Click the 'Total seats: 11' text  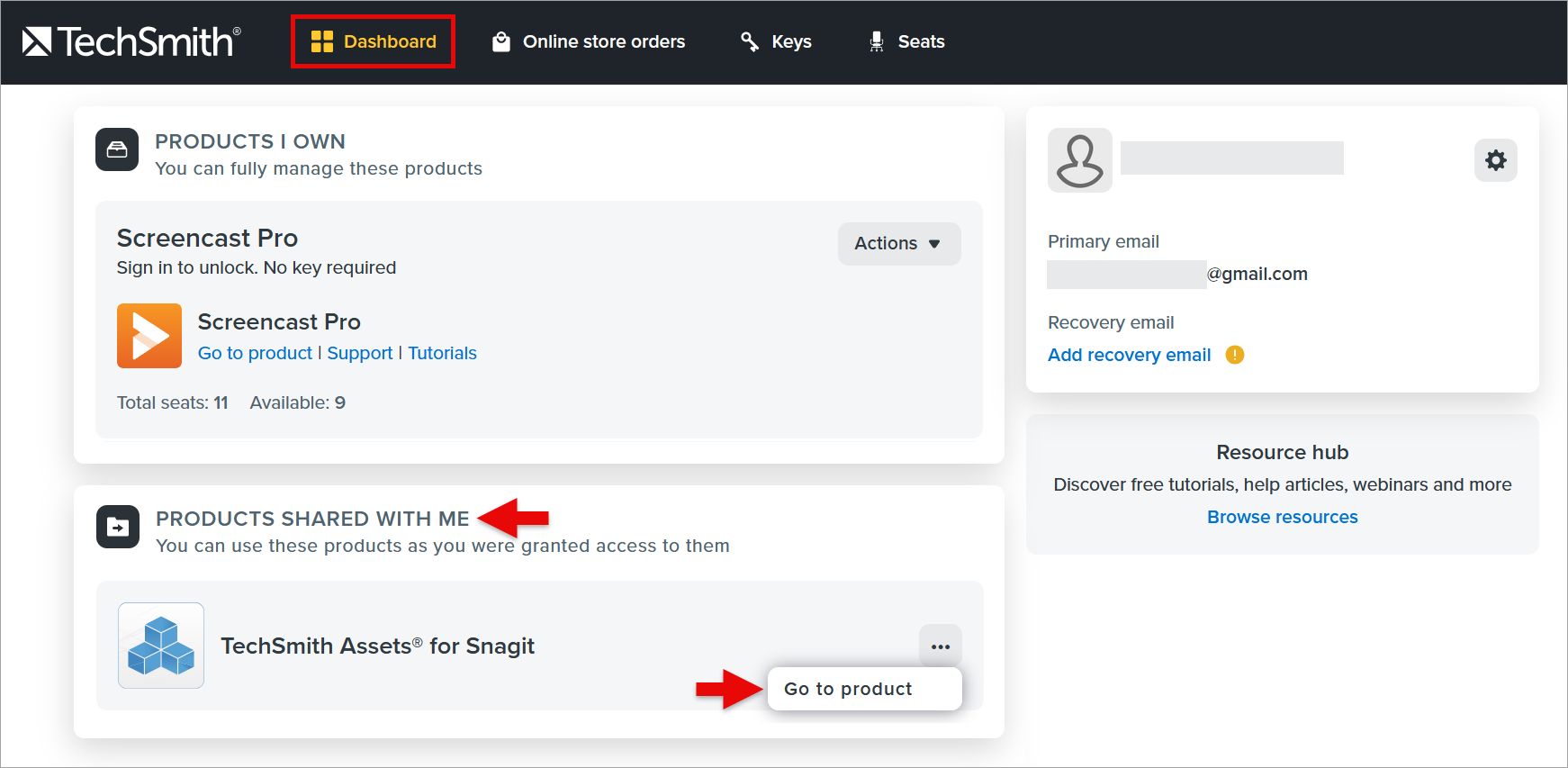[x=173, y=402]
